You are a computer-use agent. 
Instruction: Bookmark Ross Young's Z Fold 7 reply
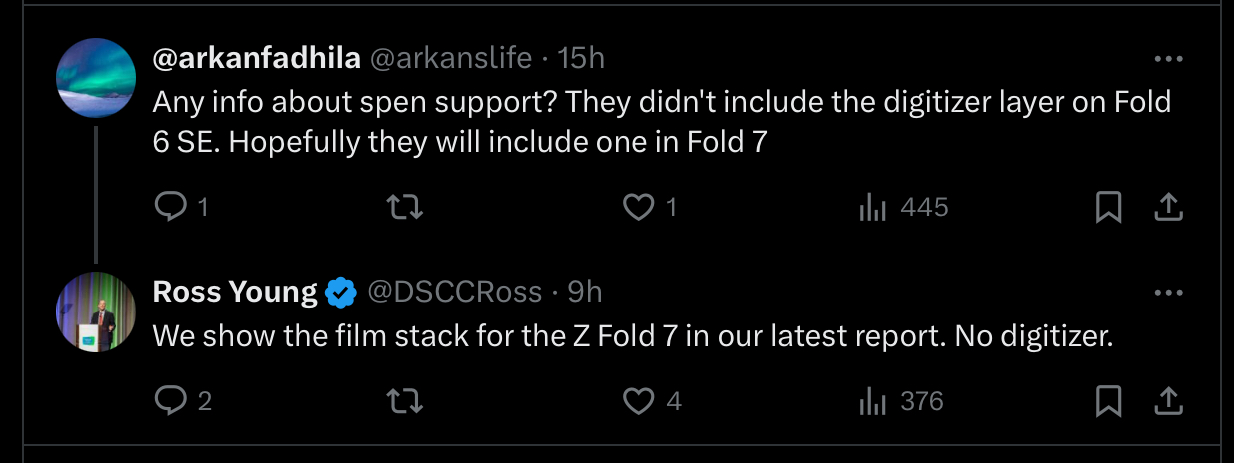tap(1108, 401)
